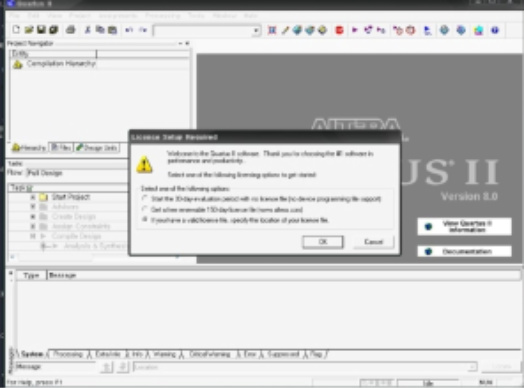Click the Paste toolbar icon
This screenshot has width=524, height=388.
pos(113,30)
